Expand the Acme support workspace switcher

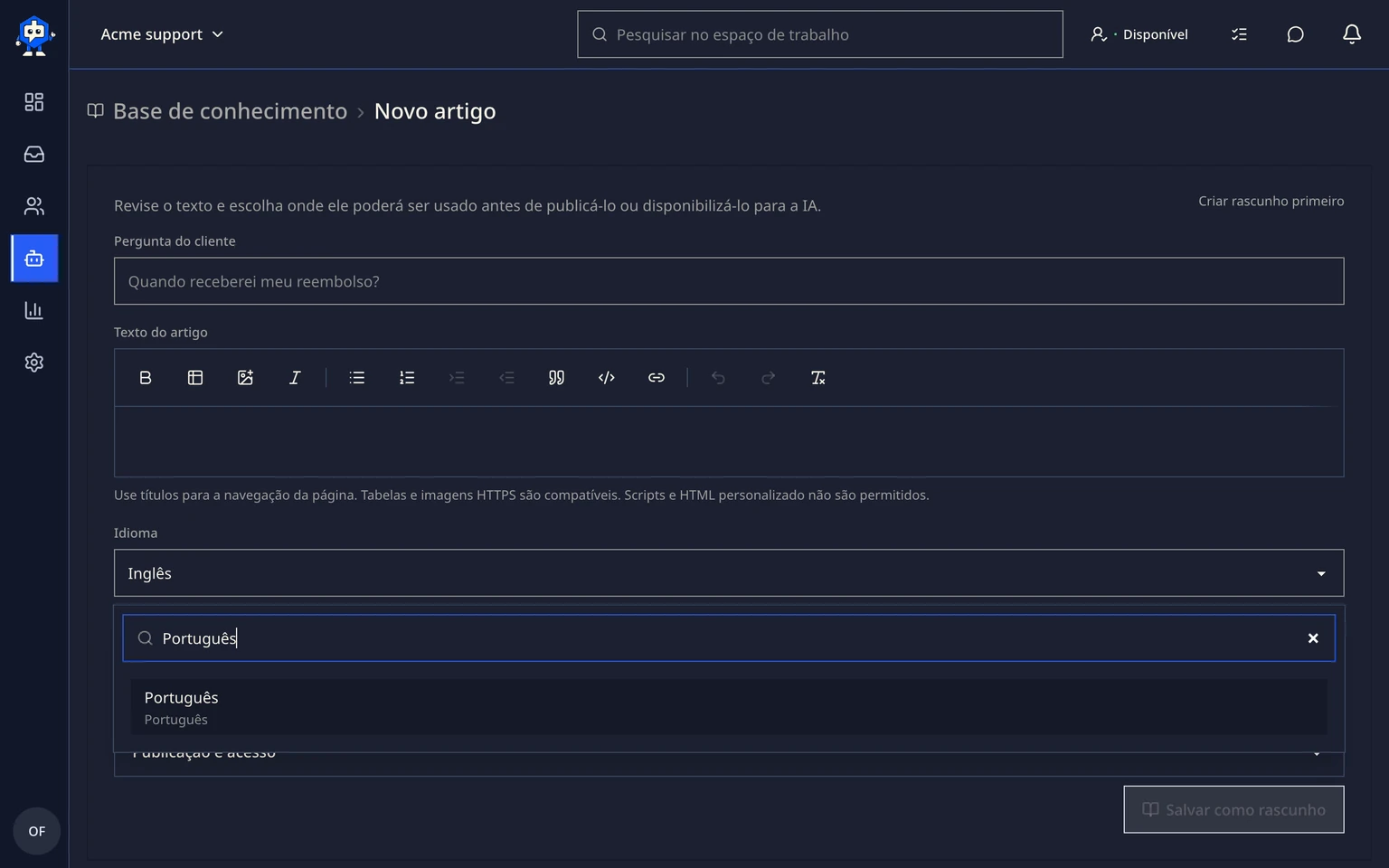click(162, 34)
